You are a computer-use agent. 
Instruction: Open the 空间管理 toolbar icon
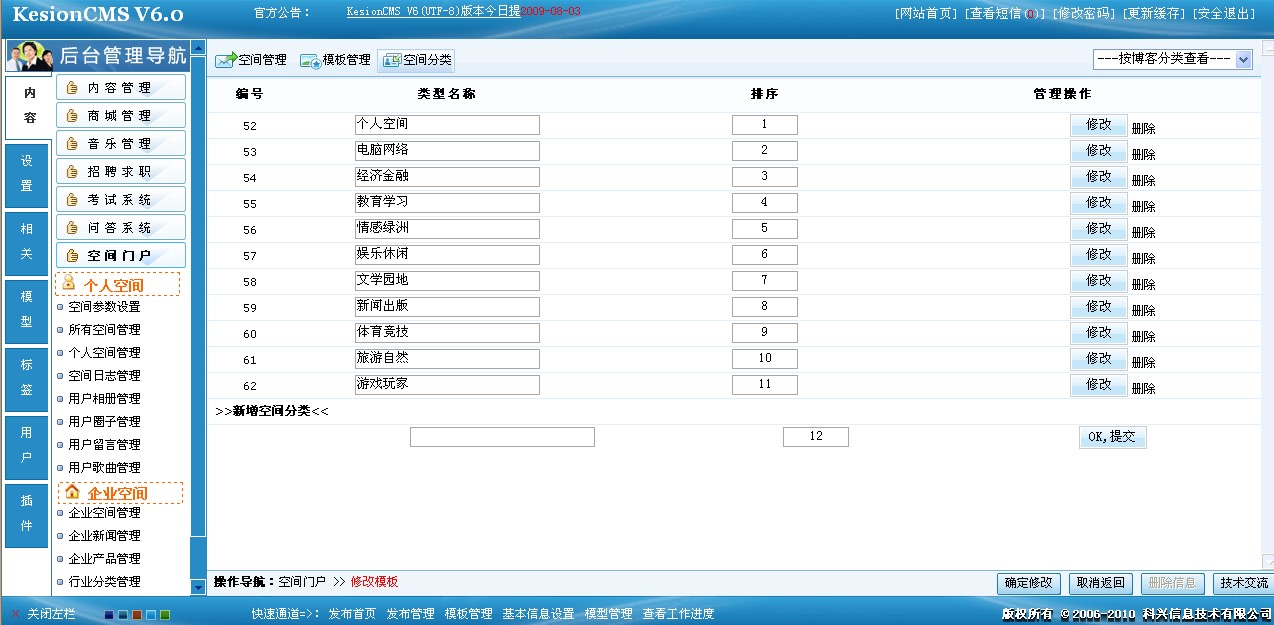[x=250, y=59]
